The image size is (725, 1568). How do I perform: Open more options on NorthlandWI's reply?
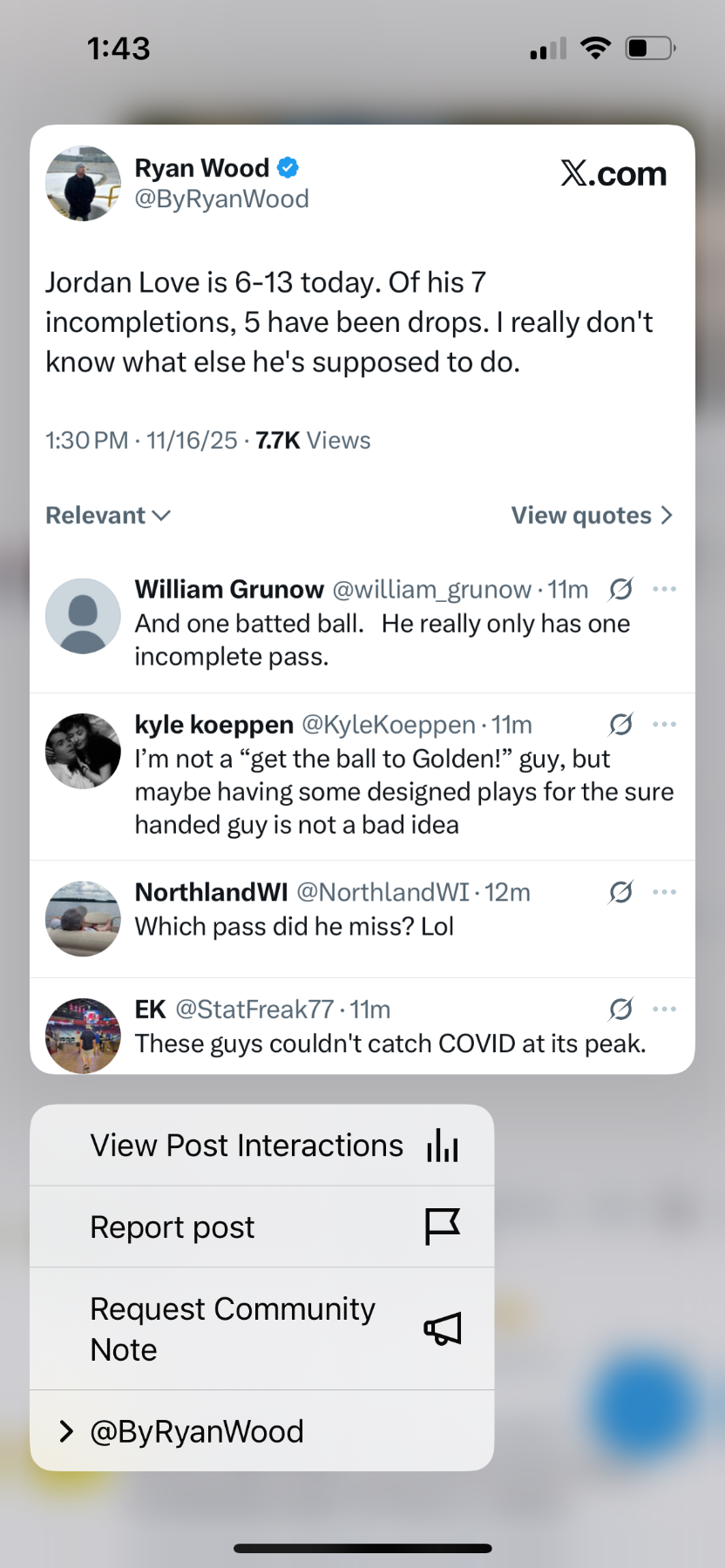664,892
